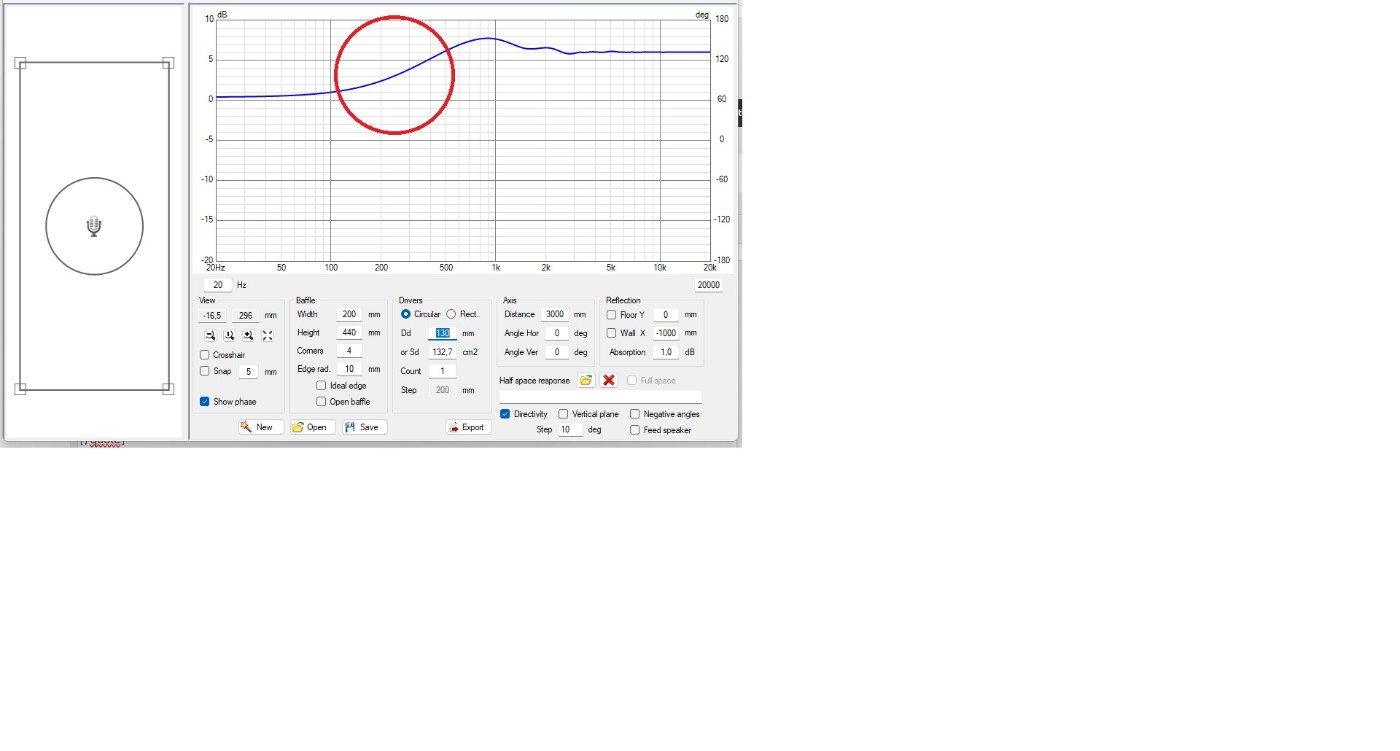The image size is (1400, 751).
Task: Enable the Crosshair checkbox
Action: 205,355
